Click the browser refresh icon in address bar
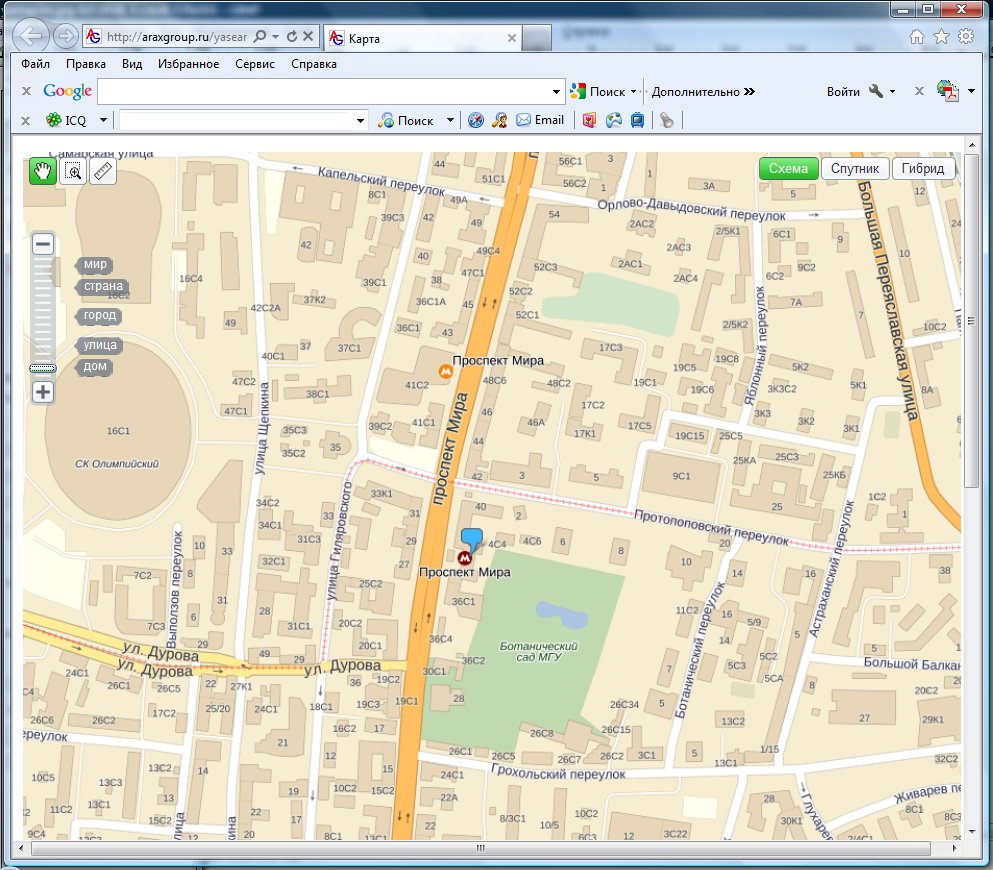The height and width of the screenshot is (870, 993). pos(292,36)
